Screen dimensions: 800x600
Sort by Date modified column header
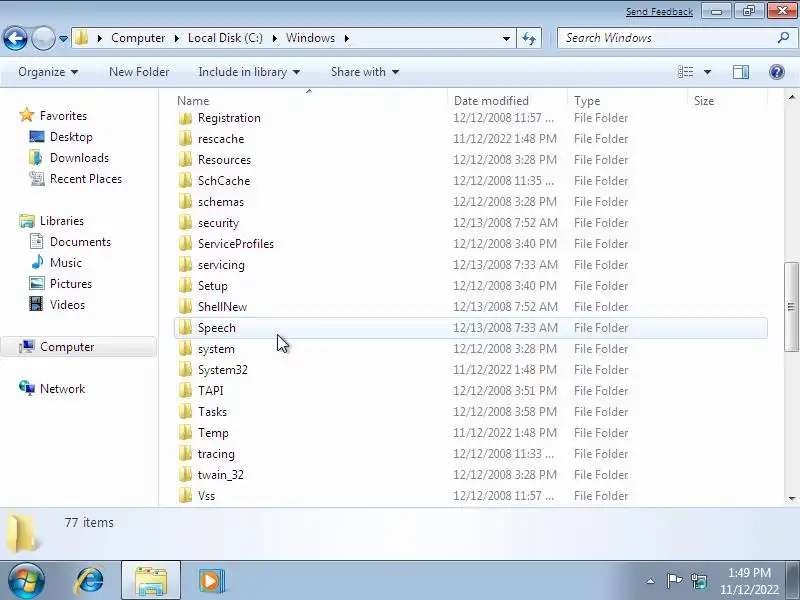pos(491,101)
